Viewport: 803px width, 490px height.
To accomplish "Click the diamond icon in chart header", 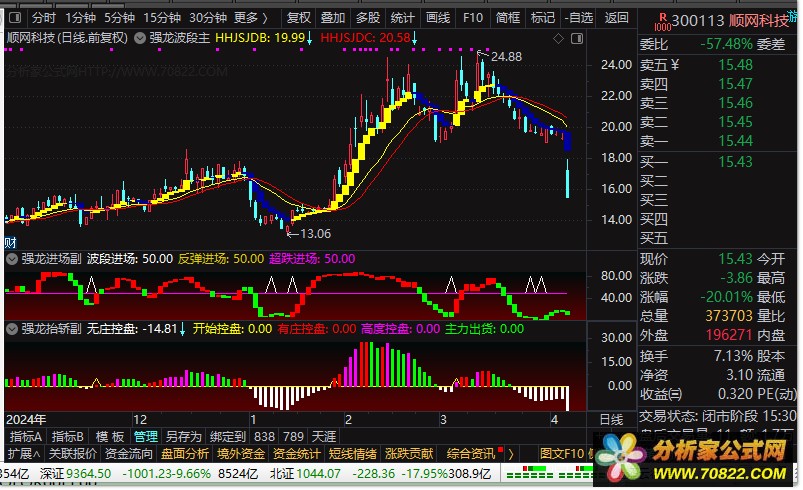I will 558,38.
